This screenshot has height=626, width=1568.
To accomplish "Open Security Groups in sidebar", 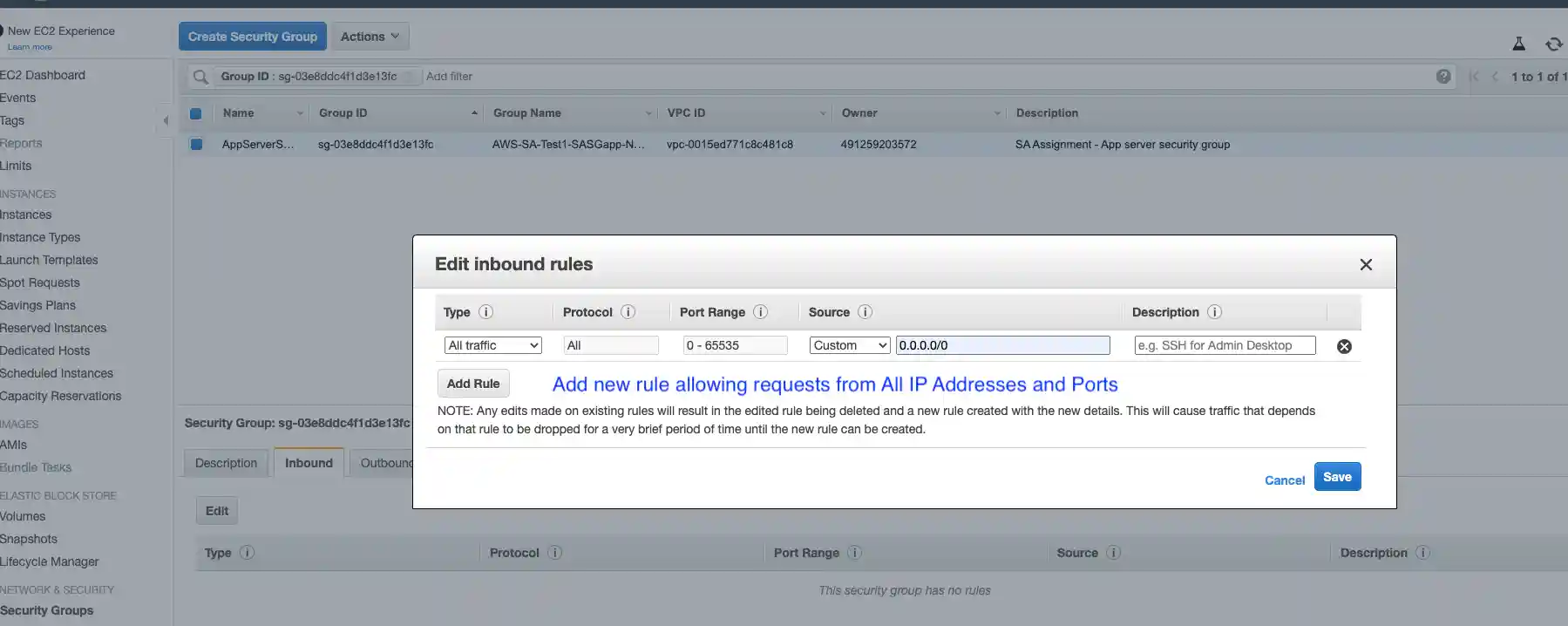I will (46, 610).
